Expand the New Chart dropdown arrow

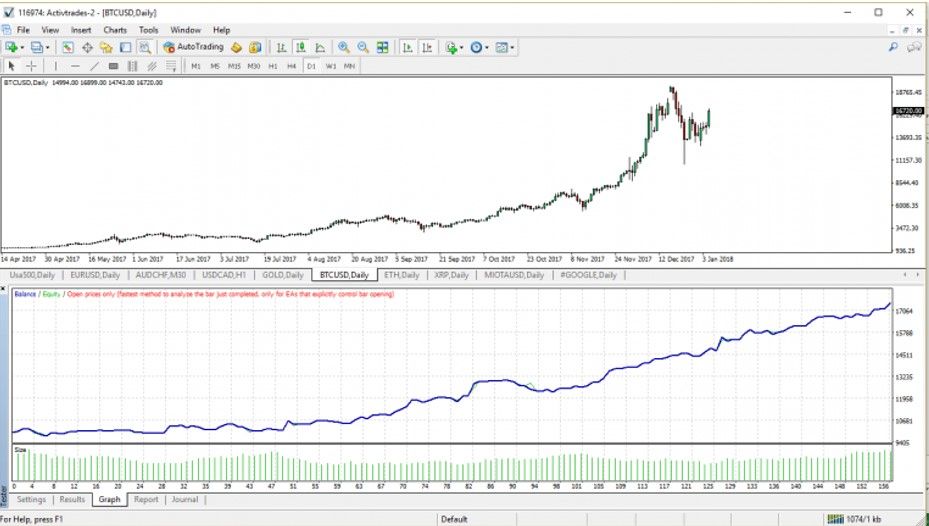point(23,47)
